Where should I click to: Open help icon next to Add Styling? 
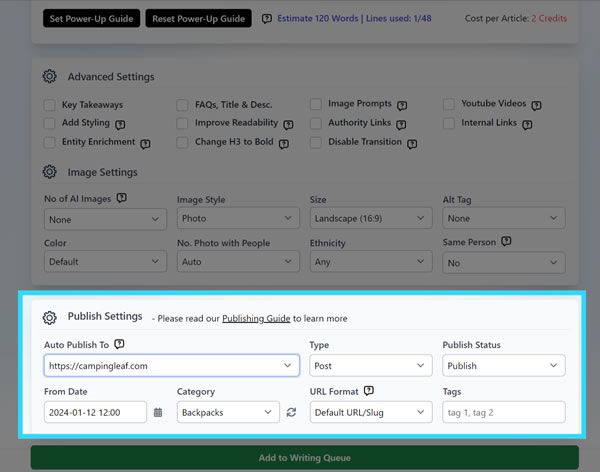(x=120, y=124)
